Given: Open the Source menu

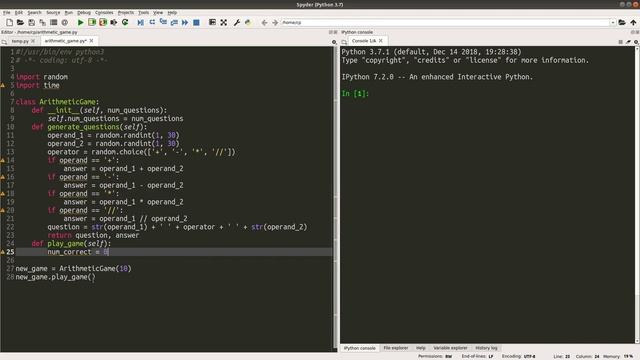Looking at the screenshot, I should coord(53,13).
